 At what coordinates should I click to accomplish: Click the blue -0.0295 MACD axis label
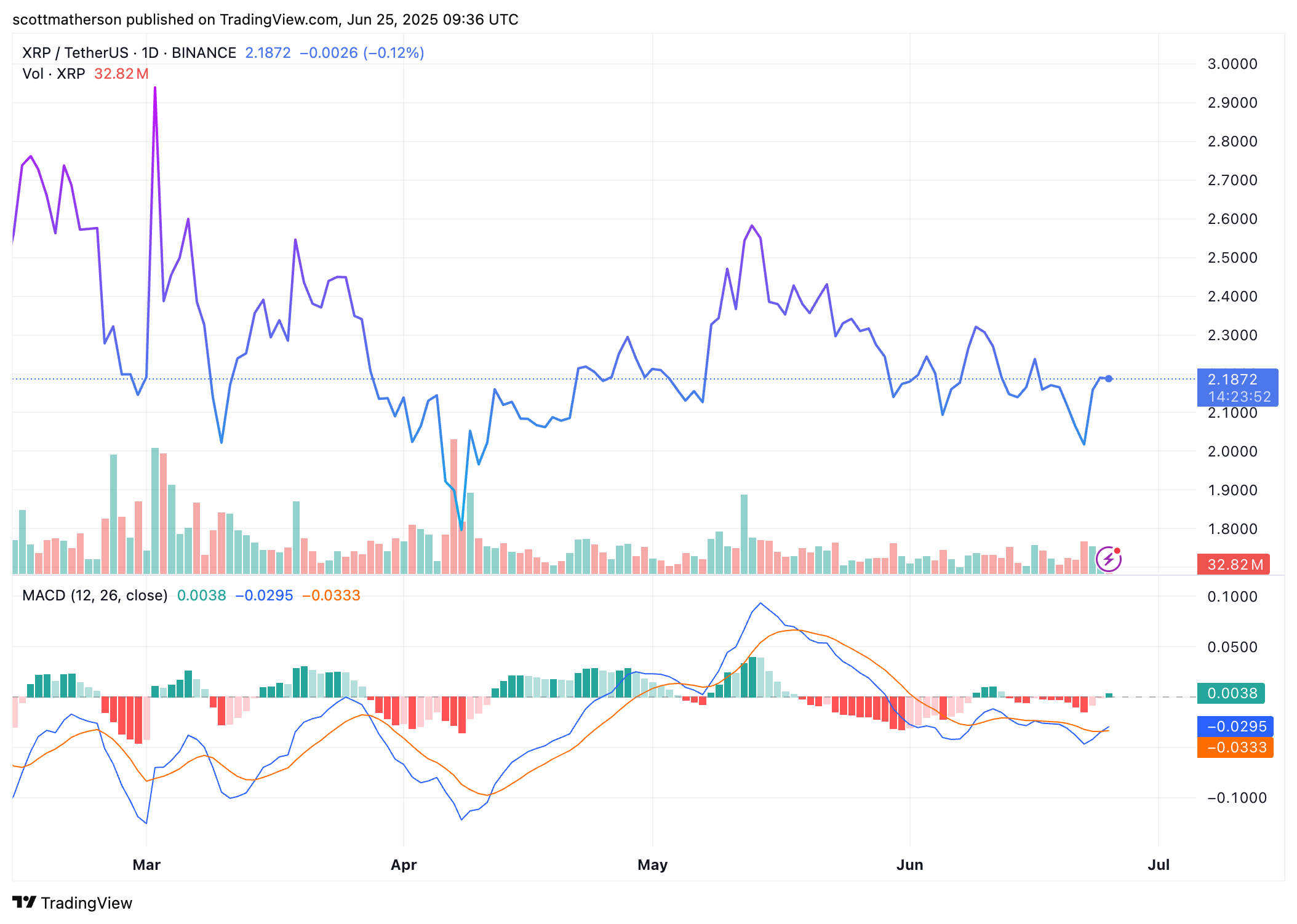pos(1235,727)
